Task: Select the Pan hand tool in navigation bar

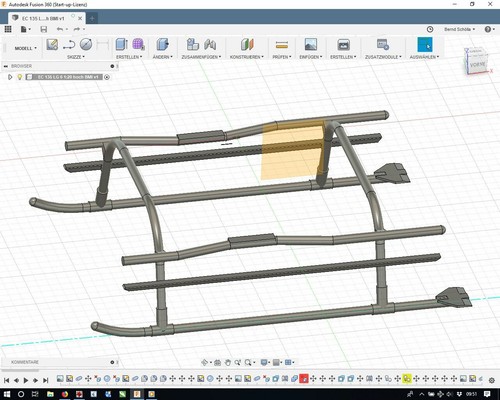Action: 228,362
